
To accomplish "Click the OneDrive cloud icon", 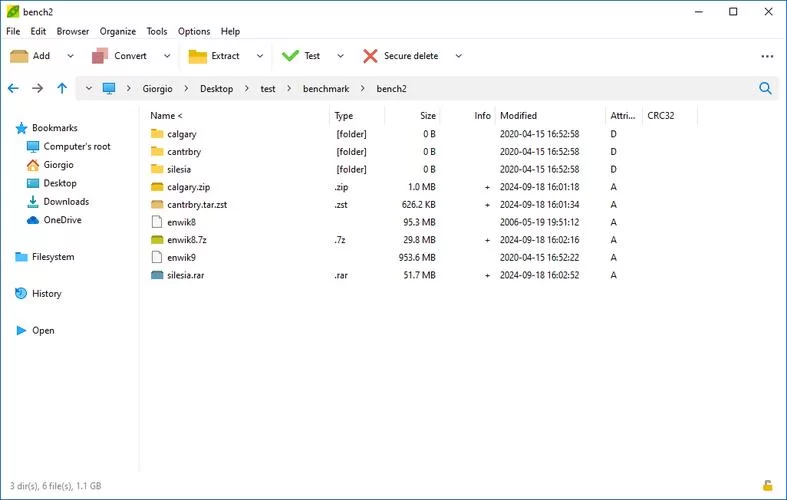I will tap(33, 220).
